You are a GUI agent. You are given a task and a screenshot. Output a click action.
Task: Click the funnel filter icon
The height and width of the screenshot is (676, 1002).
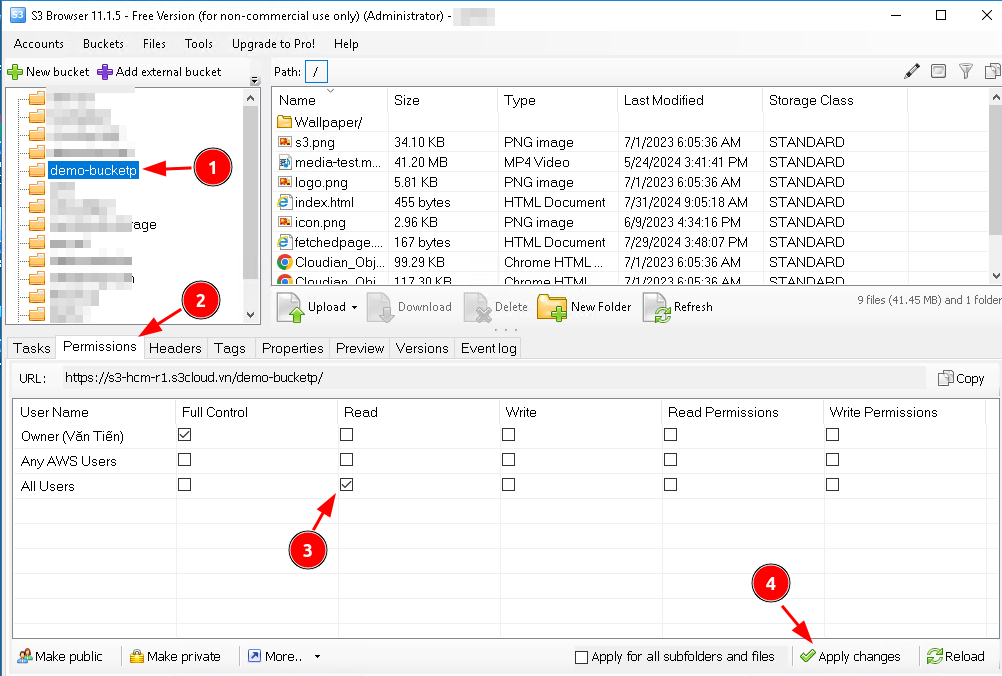click(965, 71)
